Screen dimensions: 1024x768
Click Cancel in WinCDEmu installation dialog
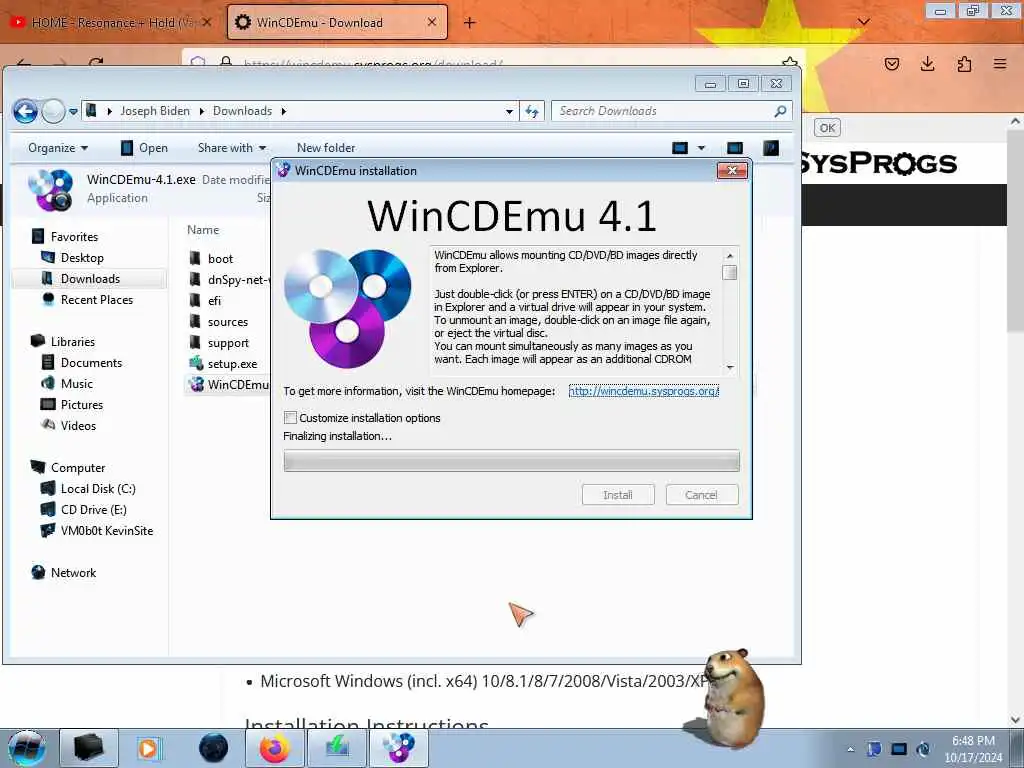tap(701, 495)
